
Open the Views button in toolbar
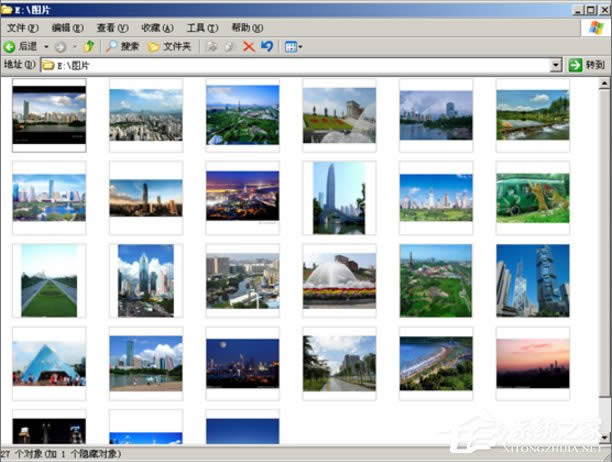[x=291, y=46]
